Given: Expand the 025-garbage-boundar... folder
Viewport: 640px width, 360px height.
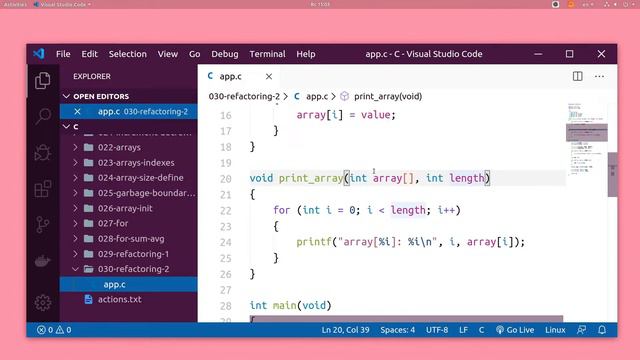Looking at the screenshot, I should tap(128, 193).
